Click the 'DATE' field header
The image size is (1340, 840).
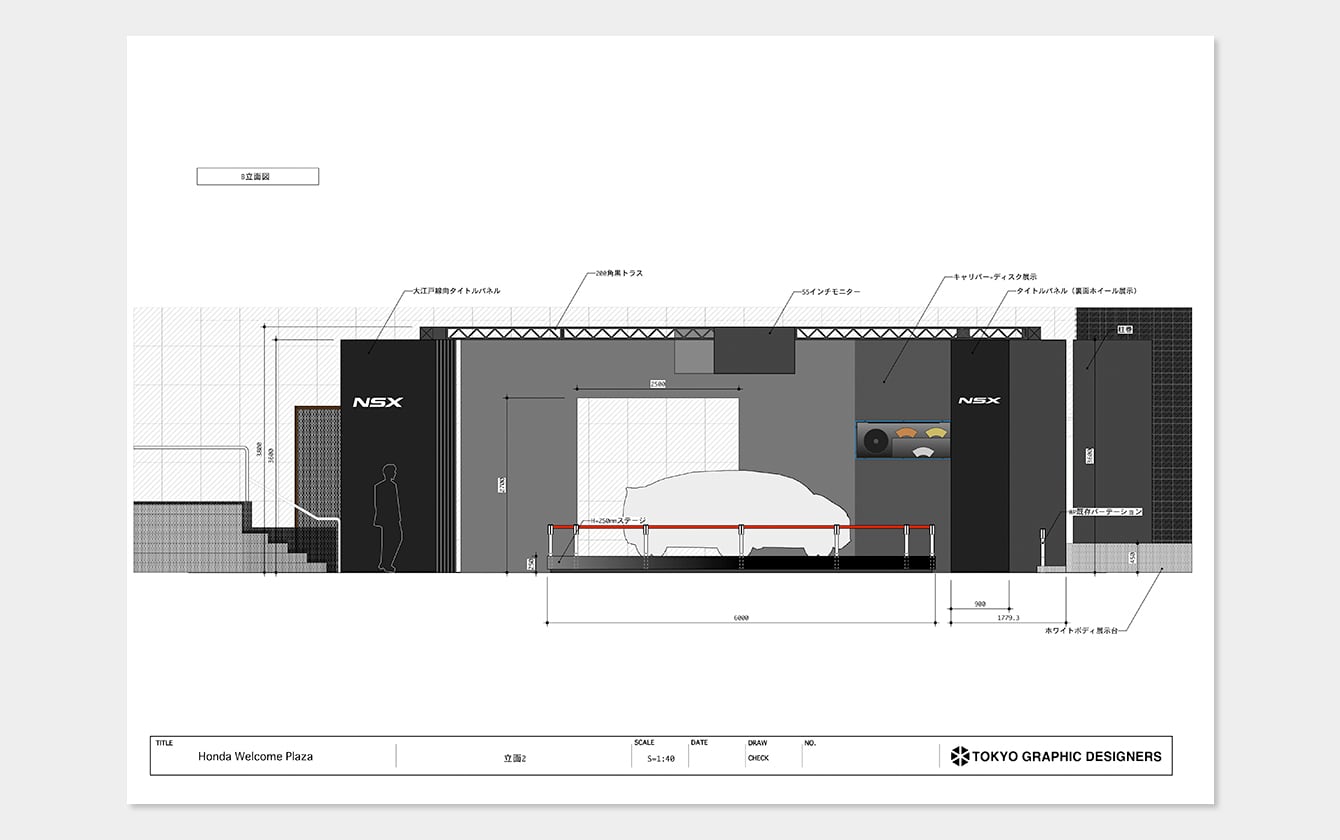(699, 743)
